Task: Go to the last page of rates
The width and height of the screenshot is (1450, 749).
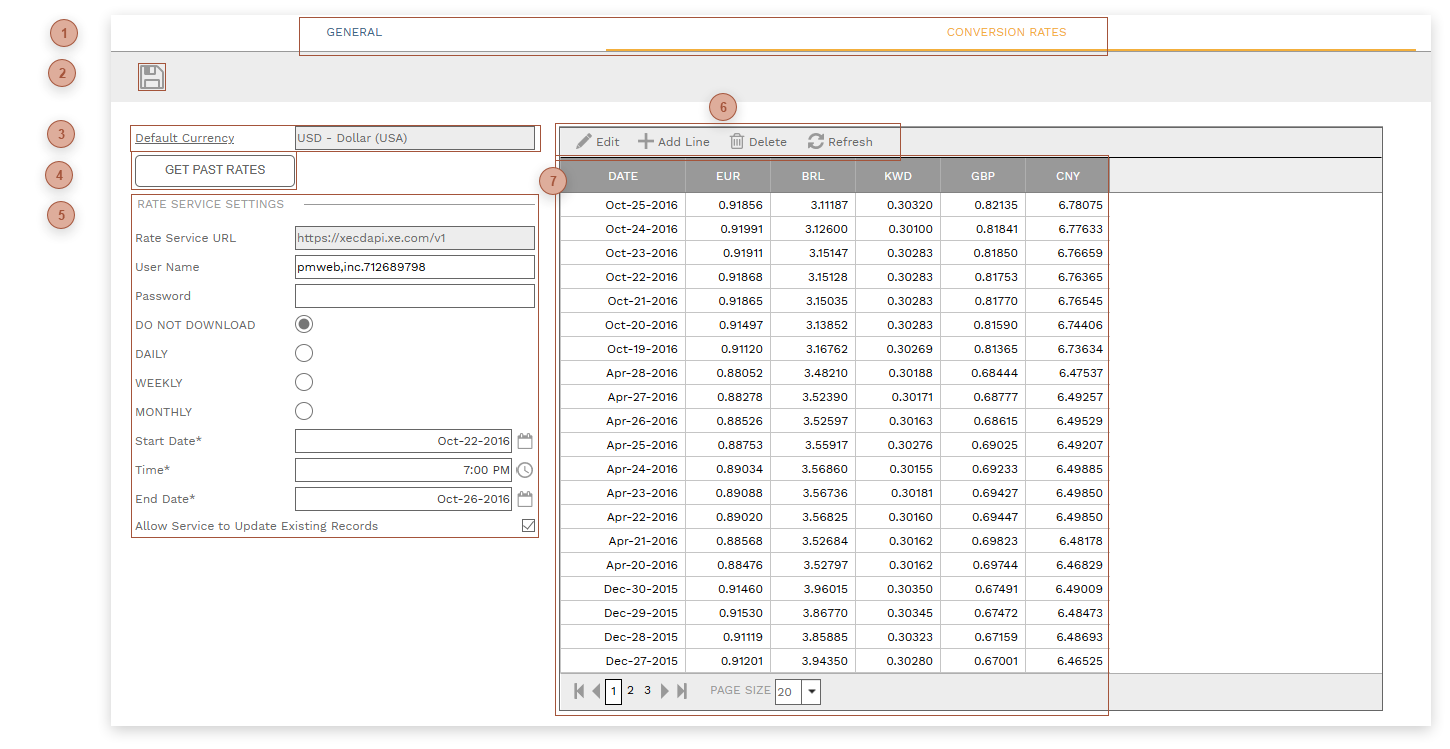Action: [x=682, y=691]
